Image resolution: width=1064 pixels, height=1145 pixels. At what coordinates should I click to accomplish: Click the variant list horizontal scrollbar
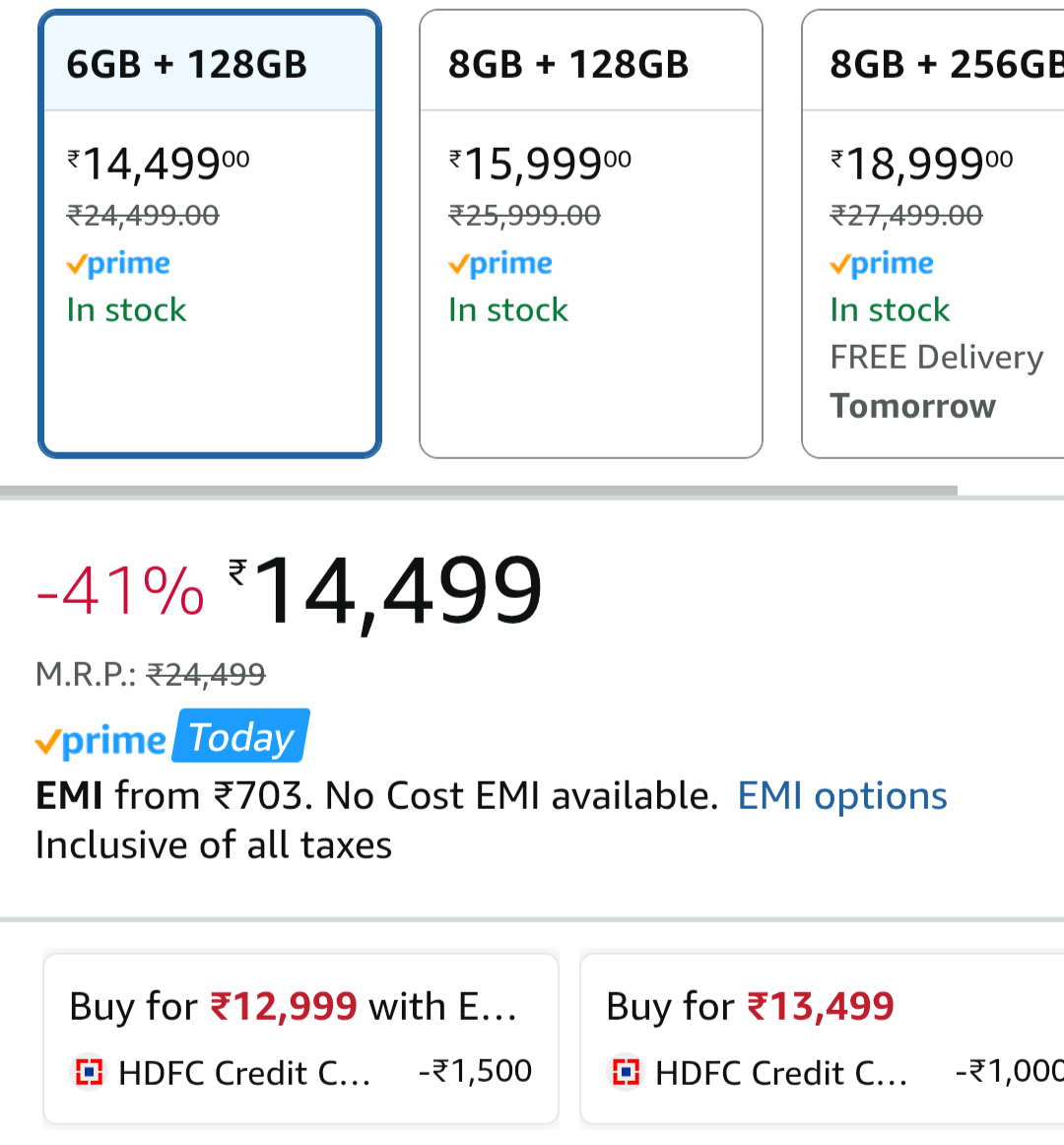pos(478,491)
